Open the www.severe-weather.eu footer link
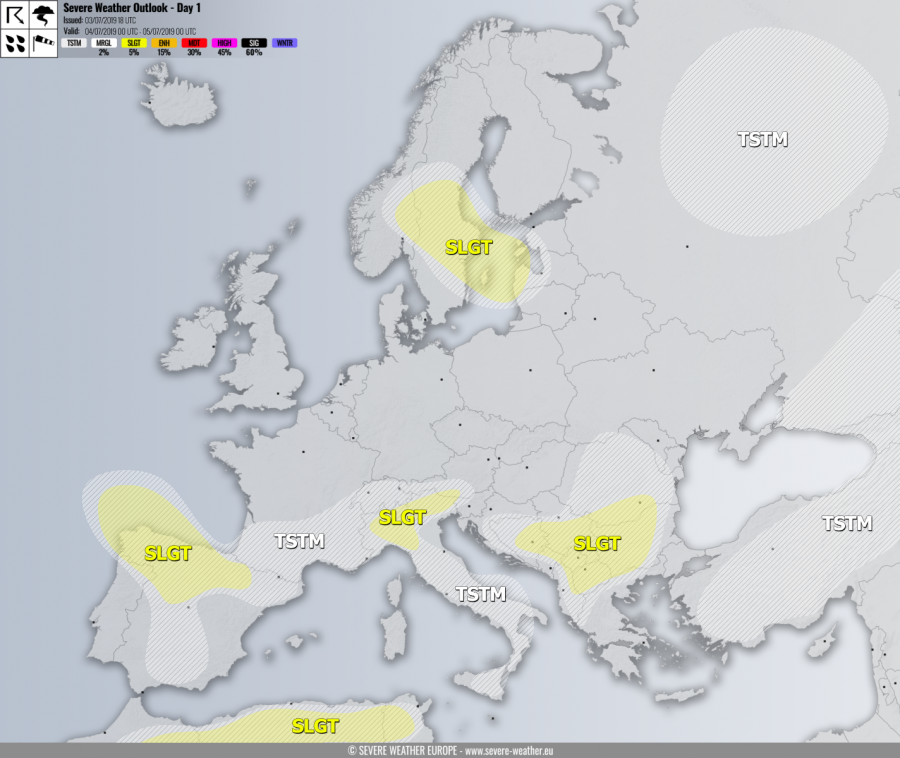This screenshot has width=900, height=758. coord(509,751)
